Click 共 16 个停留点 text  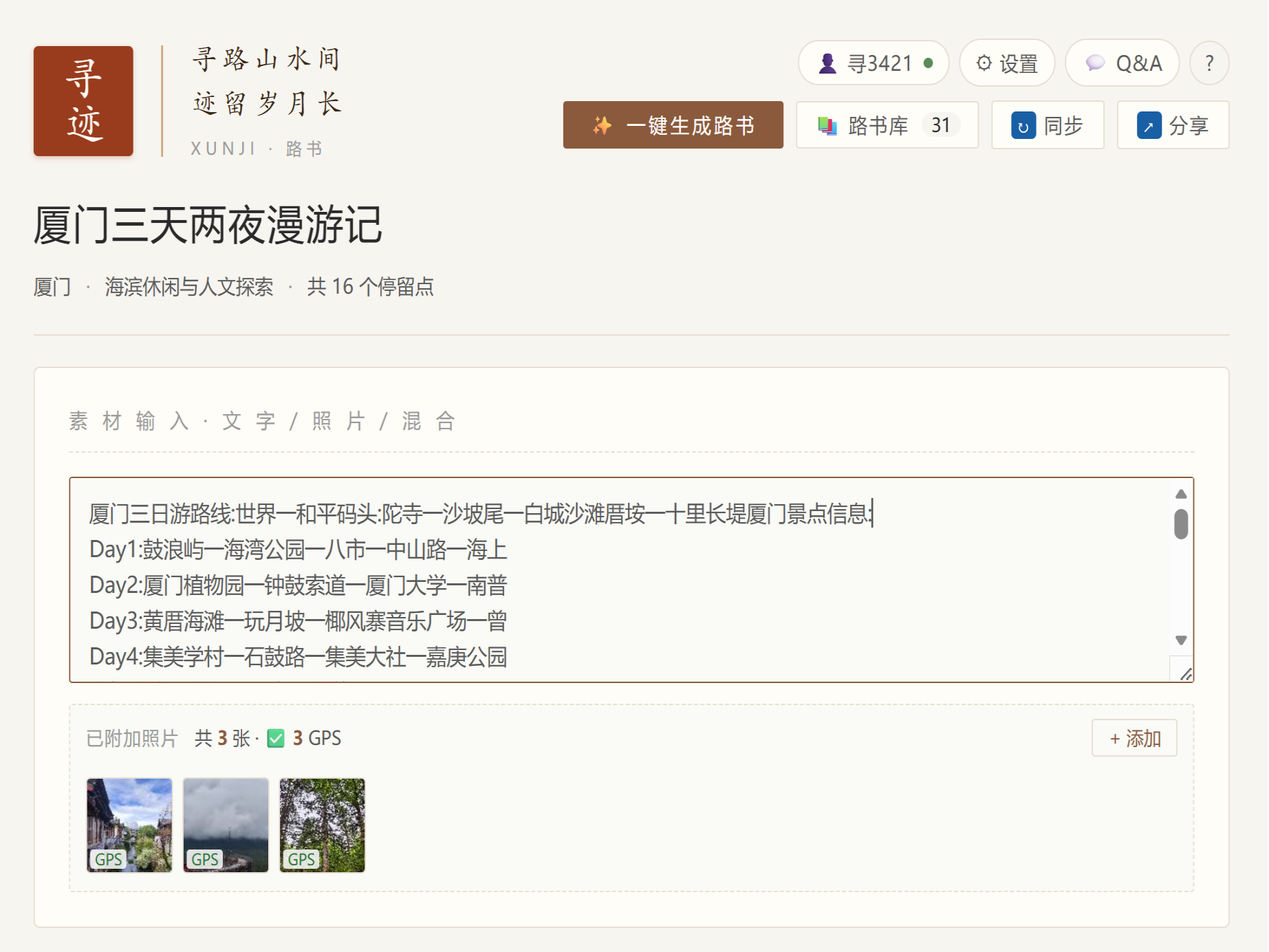coord(370,287)
